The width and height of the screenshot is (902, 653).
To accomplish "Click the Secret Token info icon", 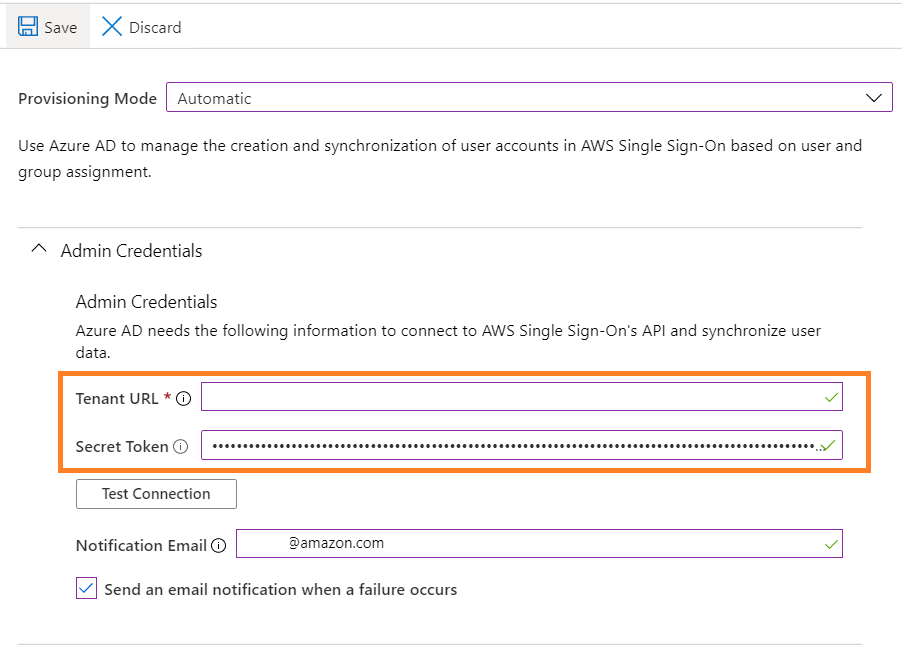I will [x=180, y=447].
